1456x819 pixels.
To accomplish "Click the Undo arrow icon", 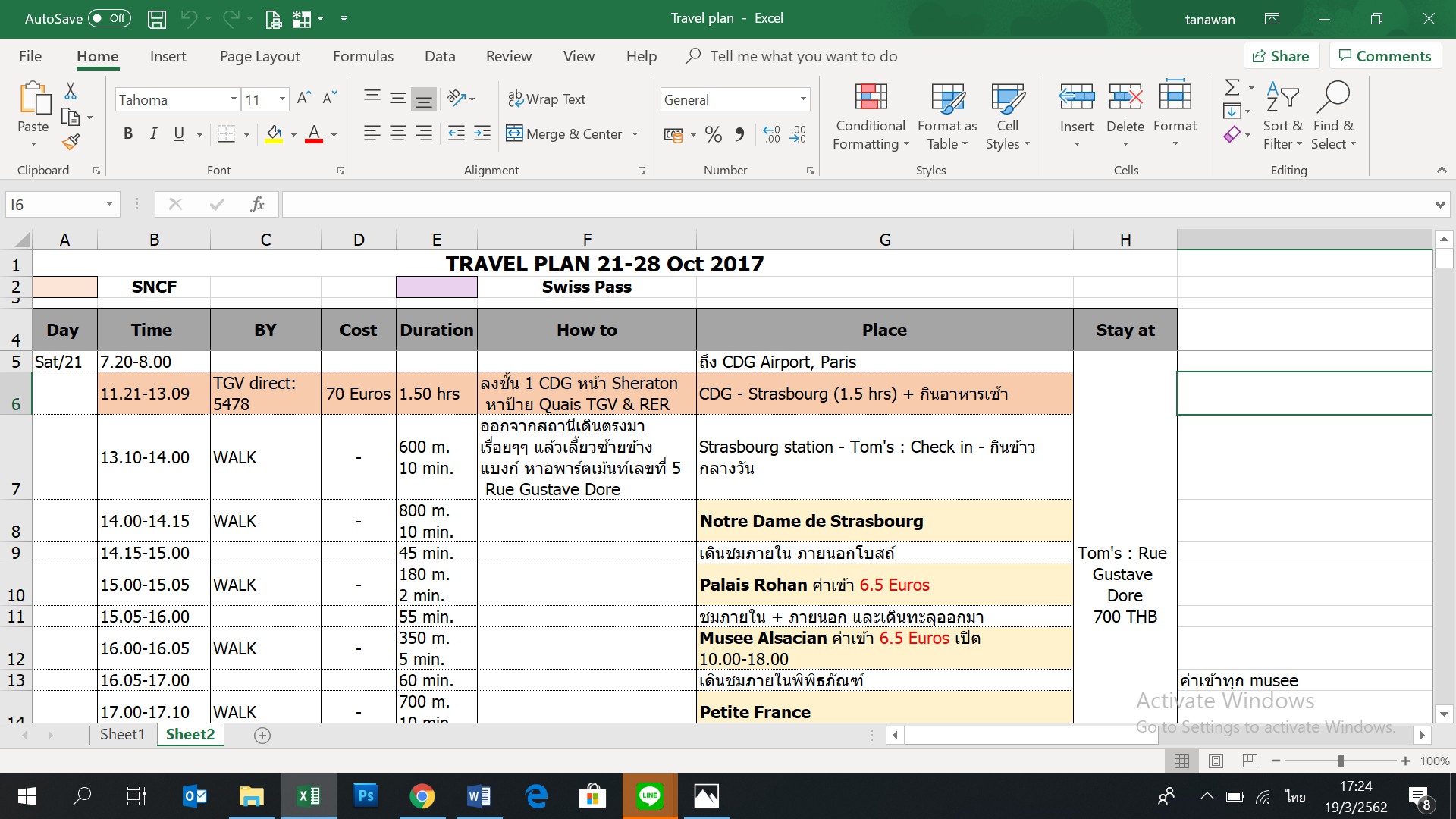I will tap(189, 19).
